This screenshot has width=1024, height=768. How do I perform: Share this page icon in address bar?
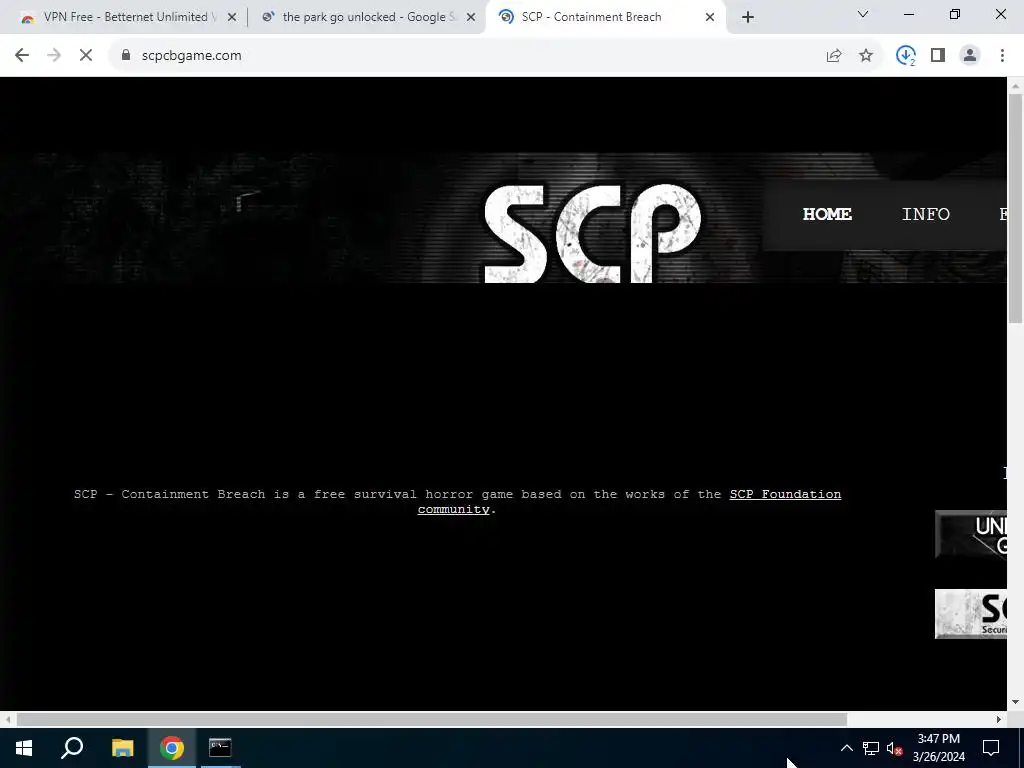click(x=834, y=56)
